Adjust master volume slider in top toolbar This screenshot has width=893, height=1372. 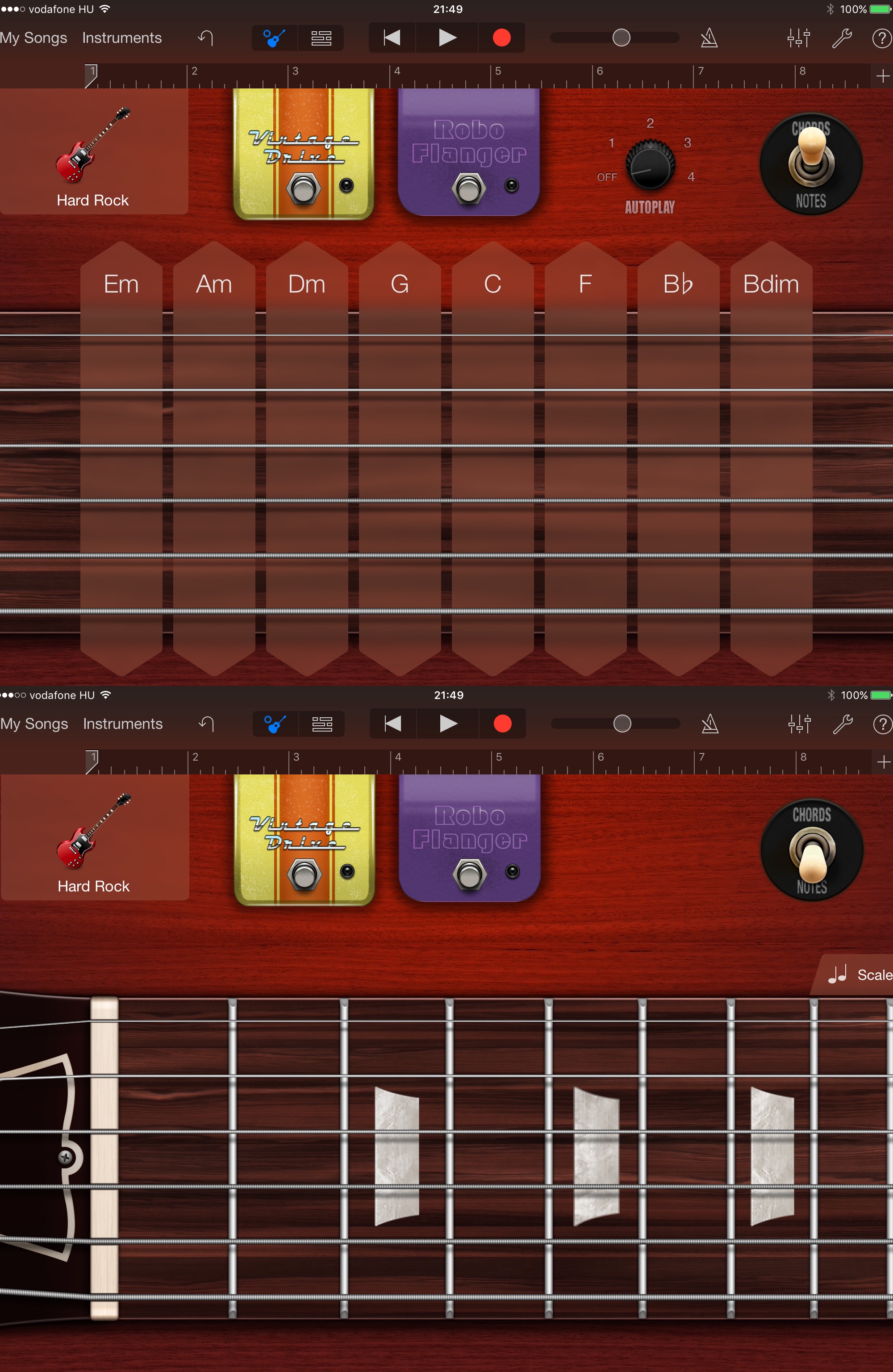[x=621, y=38]
